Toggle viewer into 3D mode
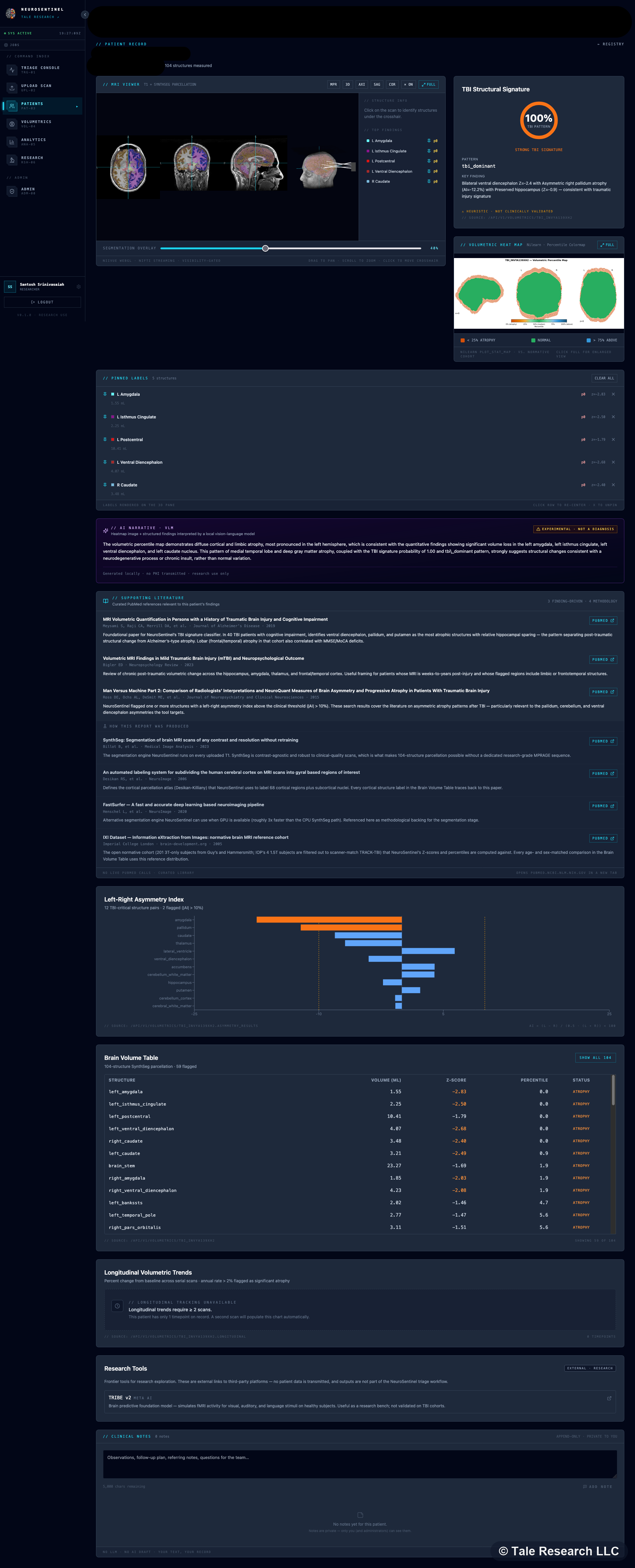Screen dimensions: 635x1568 pyautogui.click(x=348, y=85)
